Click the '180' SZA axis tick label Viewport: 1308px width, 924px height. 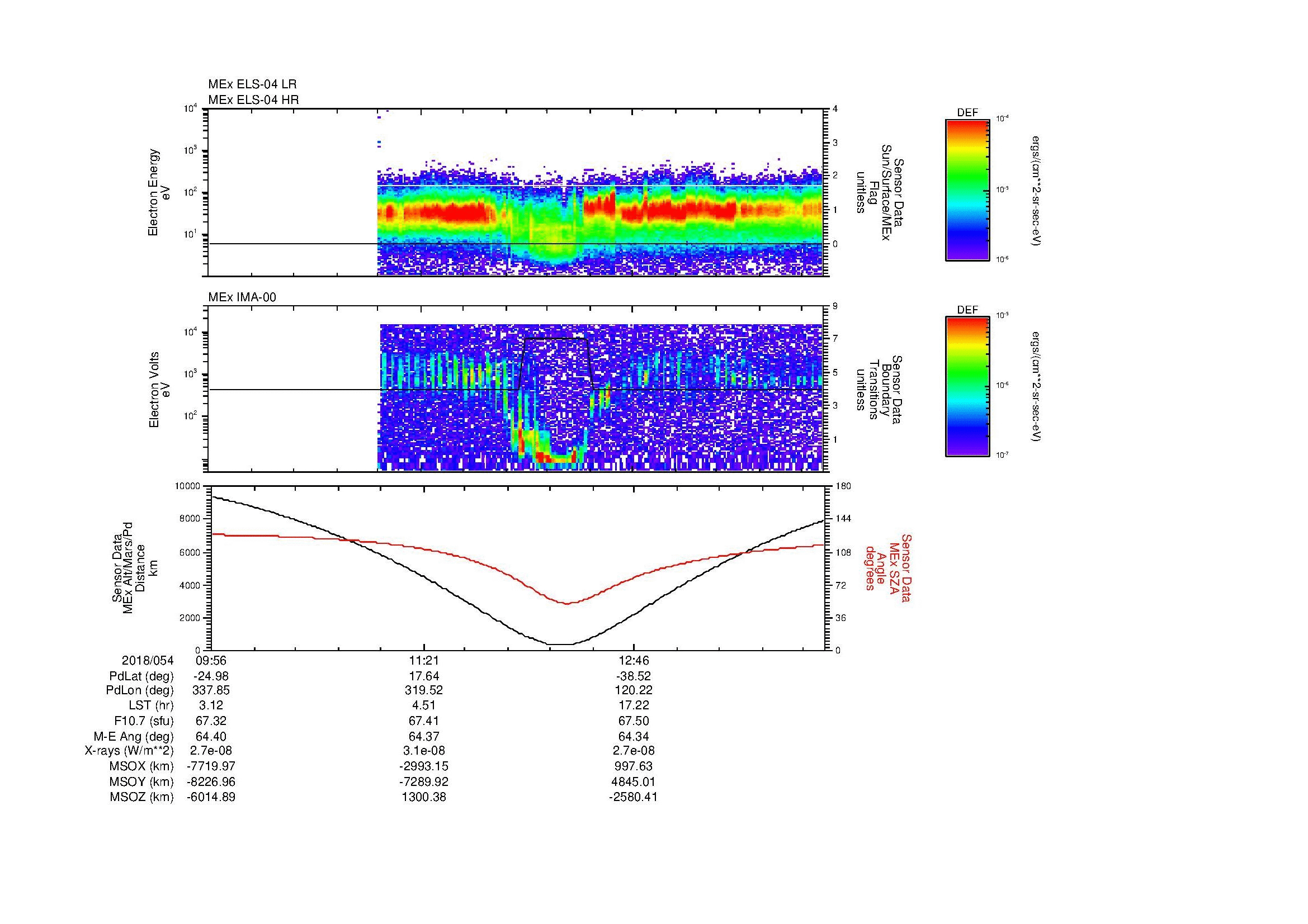(843, 486)
